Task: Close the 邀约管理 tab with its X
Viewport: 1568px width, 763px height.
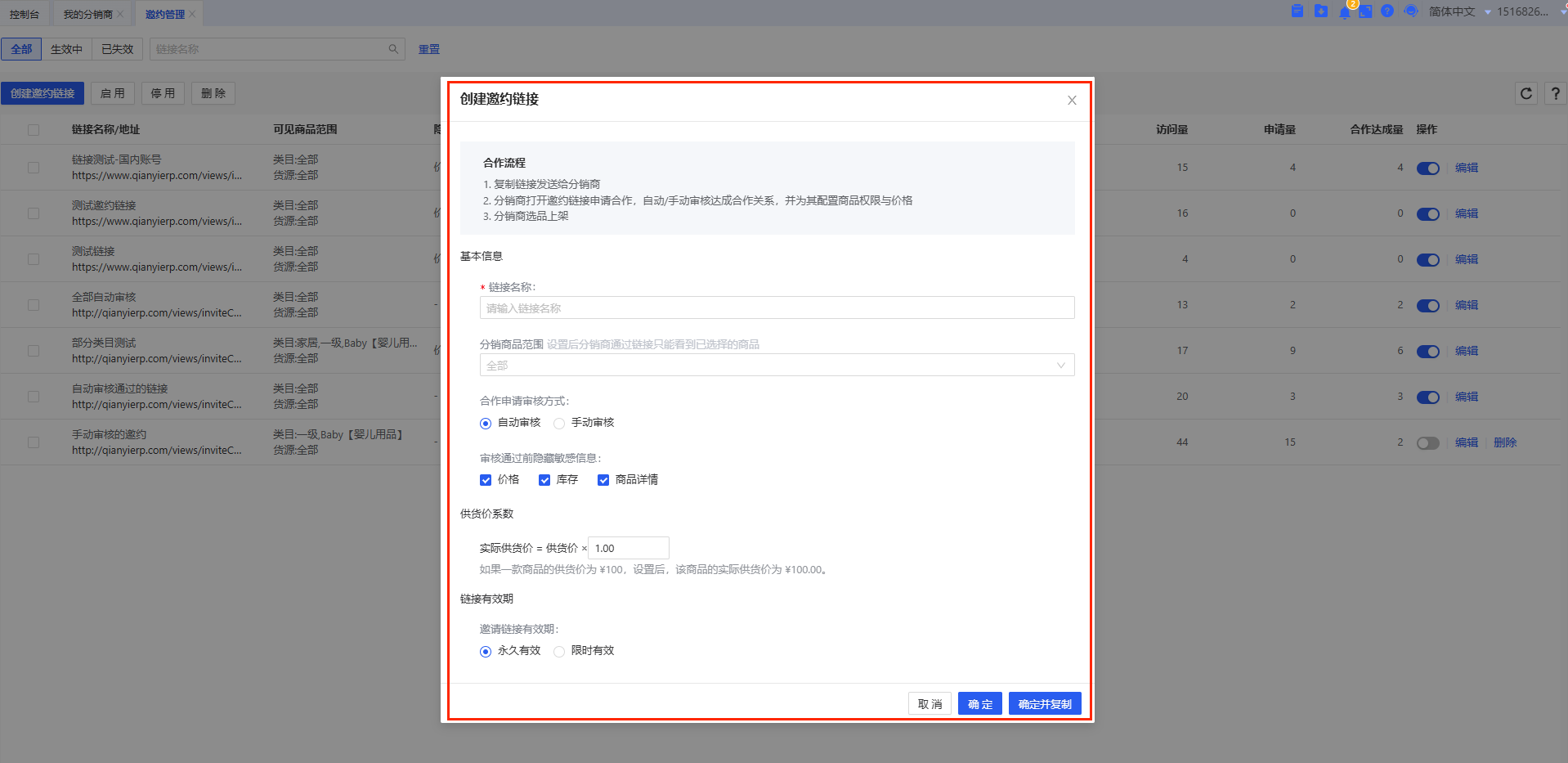Action: click(x=192, y=14)
